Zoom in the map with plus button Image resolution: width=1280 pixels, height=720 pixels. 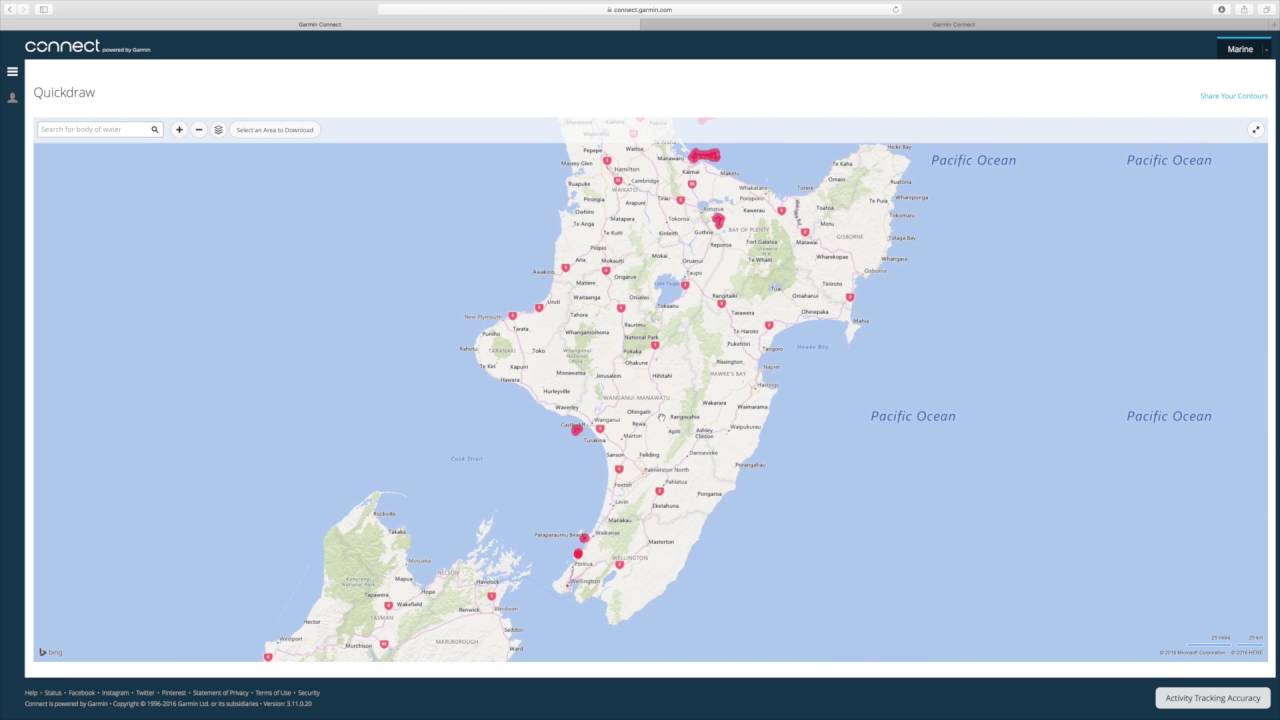(x=179, y=130)
